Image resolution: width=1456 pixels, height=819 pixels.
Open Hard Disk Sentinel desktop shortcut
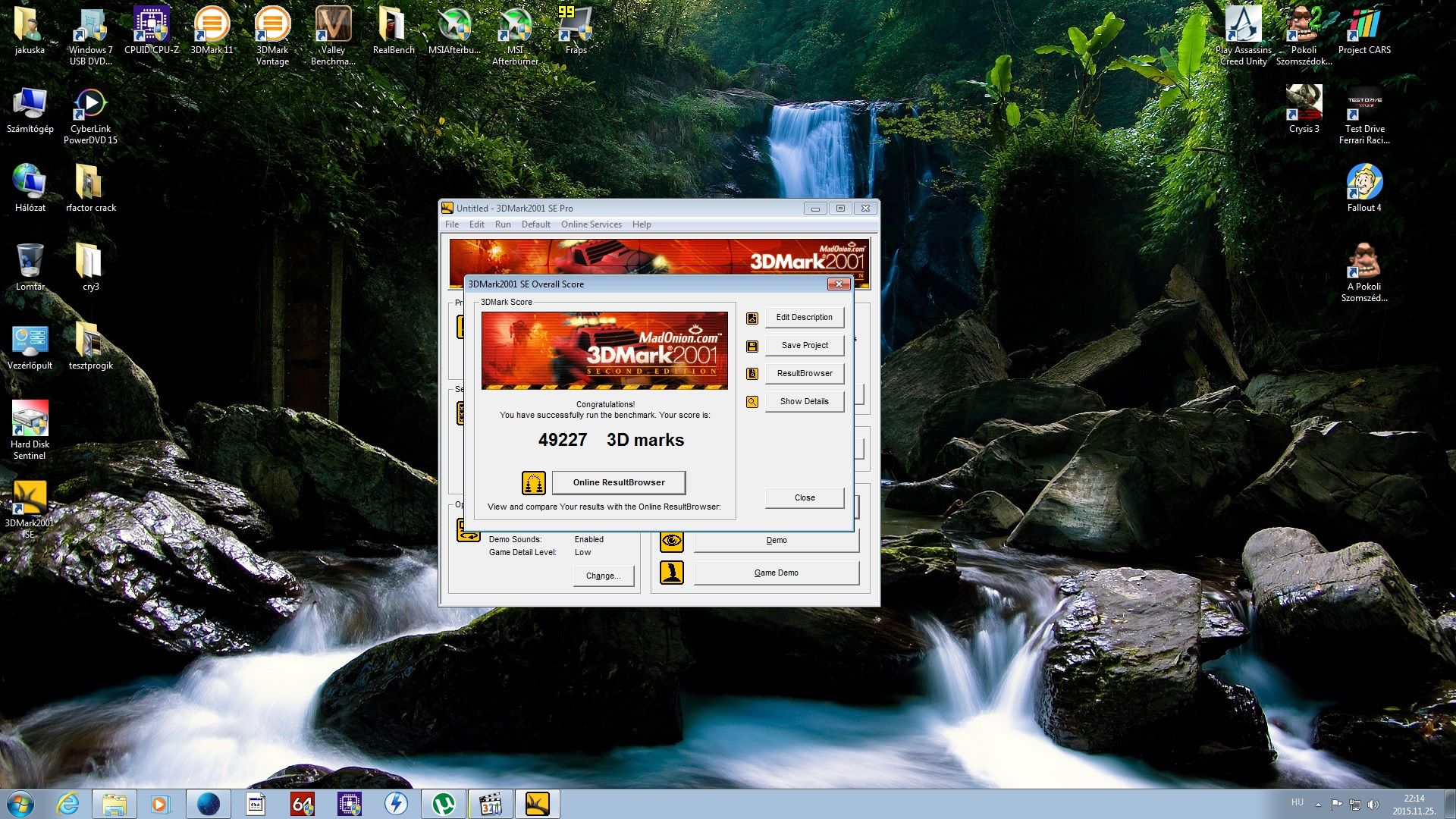pos(30,431)
